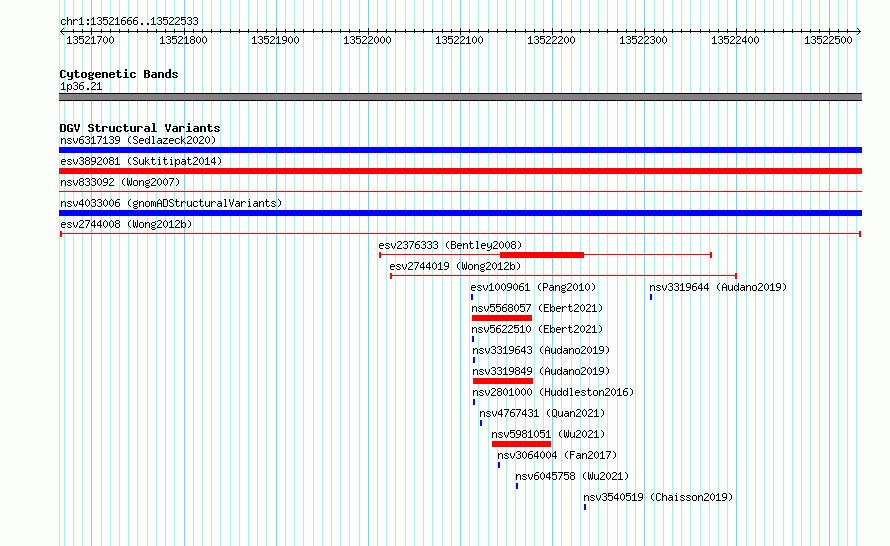Open nsv5622510 (Ebert2021) label
890x546 pixels.
point(537,329)
